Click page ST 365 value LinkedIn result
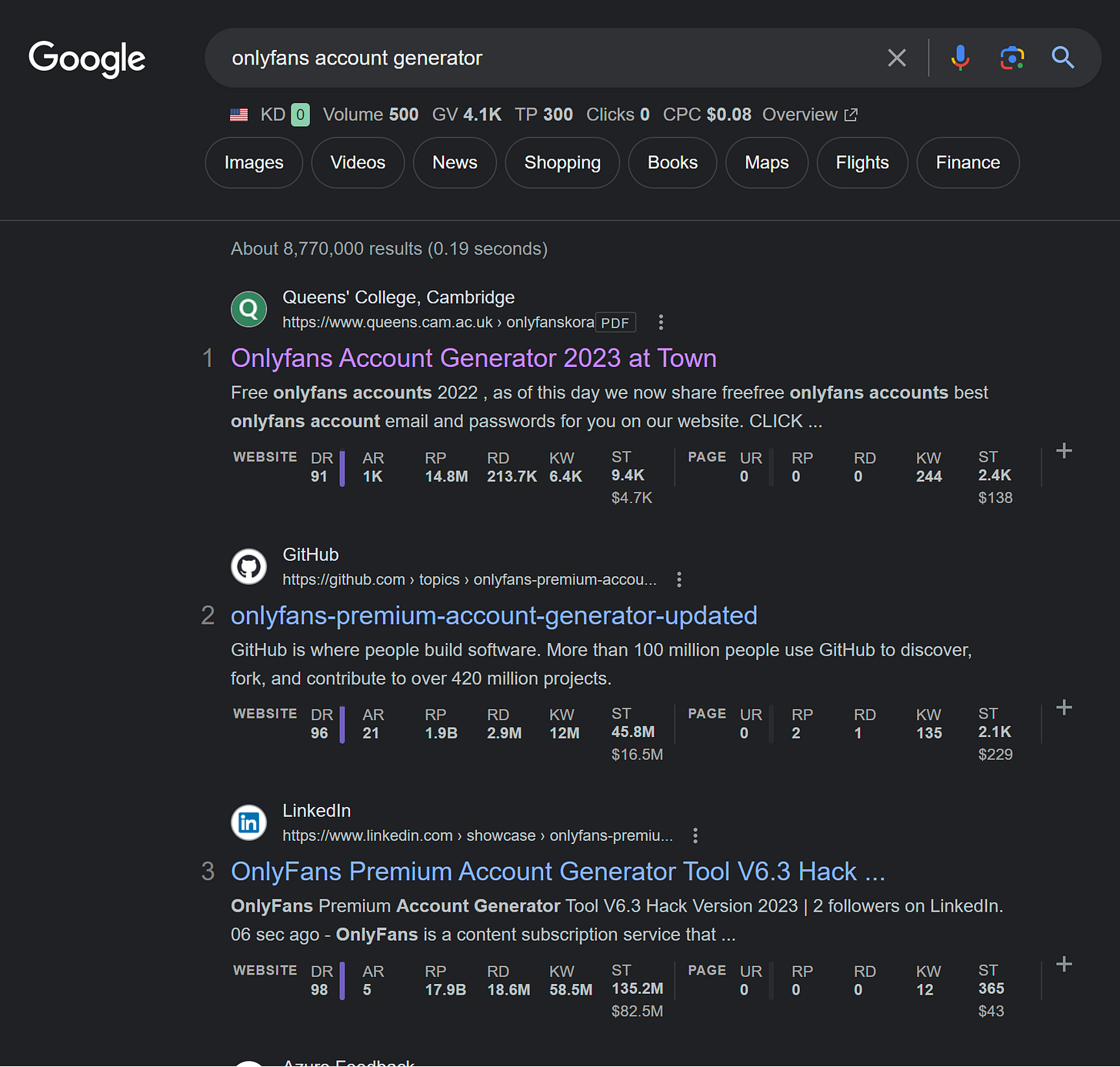The width and height of the screenshot is (1120, 1067). point(992,989)
